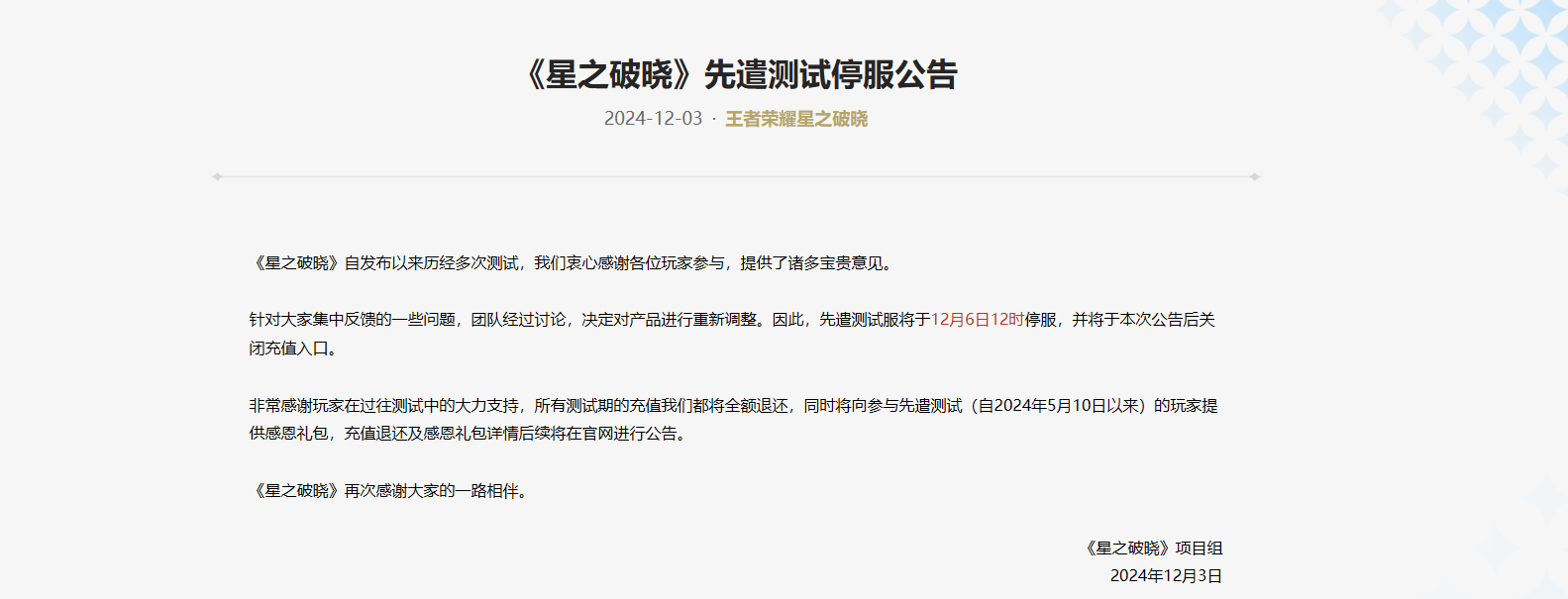Click the signature 《星之破晓》项目组
This screenshot has width=1568, height=599.
click(x=1151, y=549)
